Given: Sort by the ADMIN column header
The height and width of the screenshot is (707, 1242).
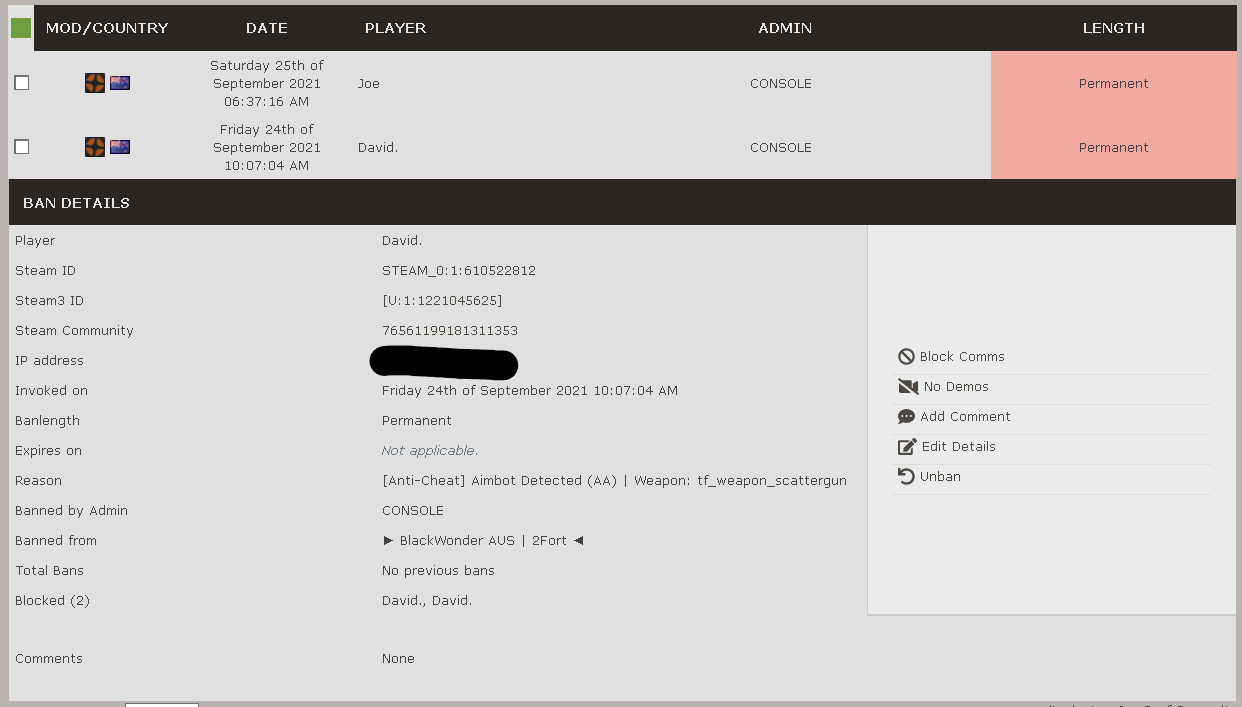Looking at the screenshot, I should click(785, 28).
